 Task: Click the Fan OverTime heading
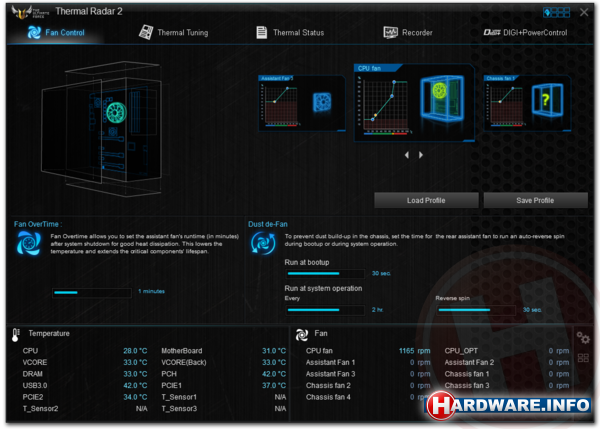click(38, 224)
